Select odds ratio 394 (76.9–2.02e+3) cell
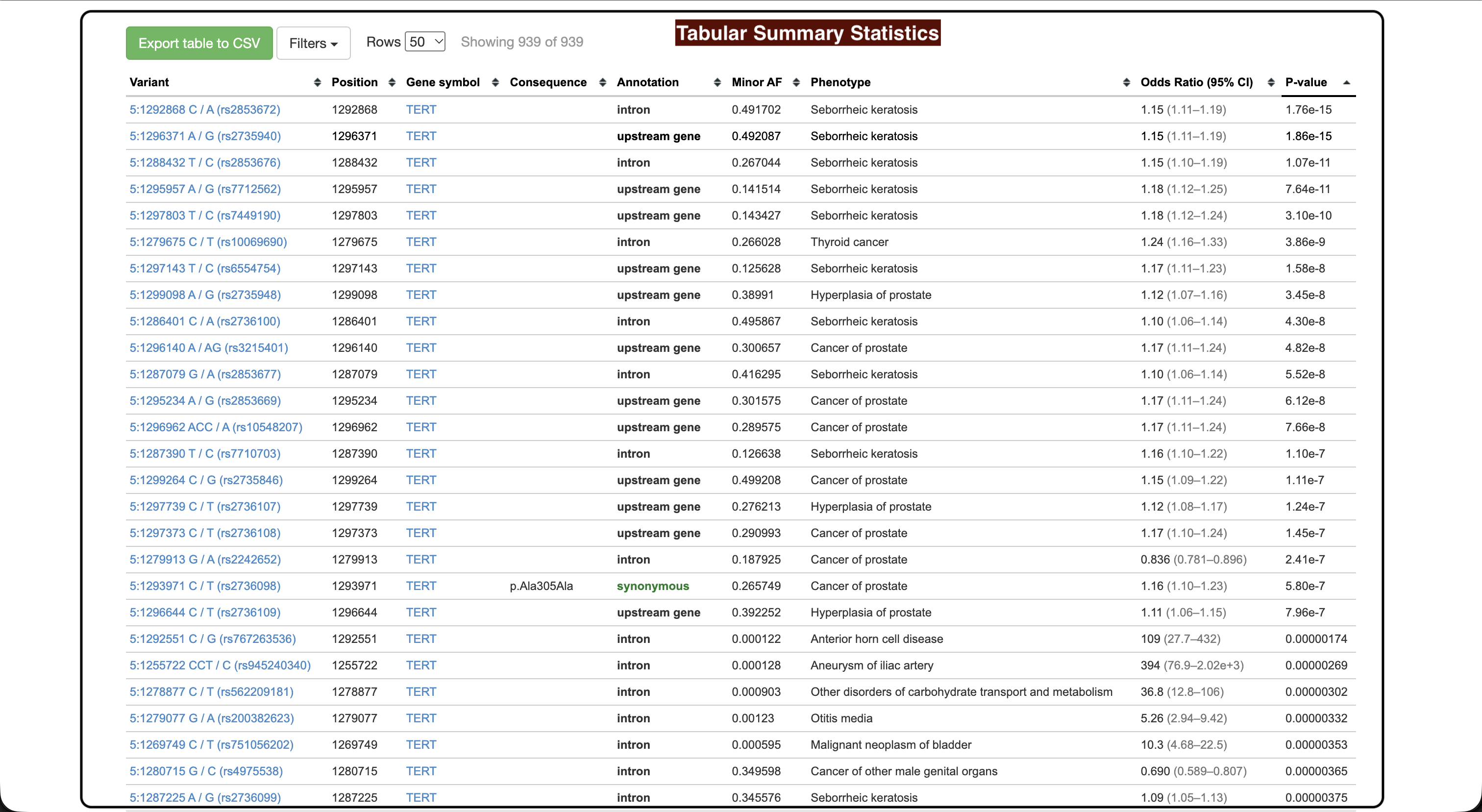Screen dimensions: 1482x812 1192,665
